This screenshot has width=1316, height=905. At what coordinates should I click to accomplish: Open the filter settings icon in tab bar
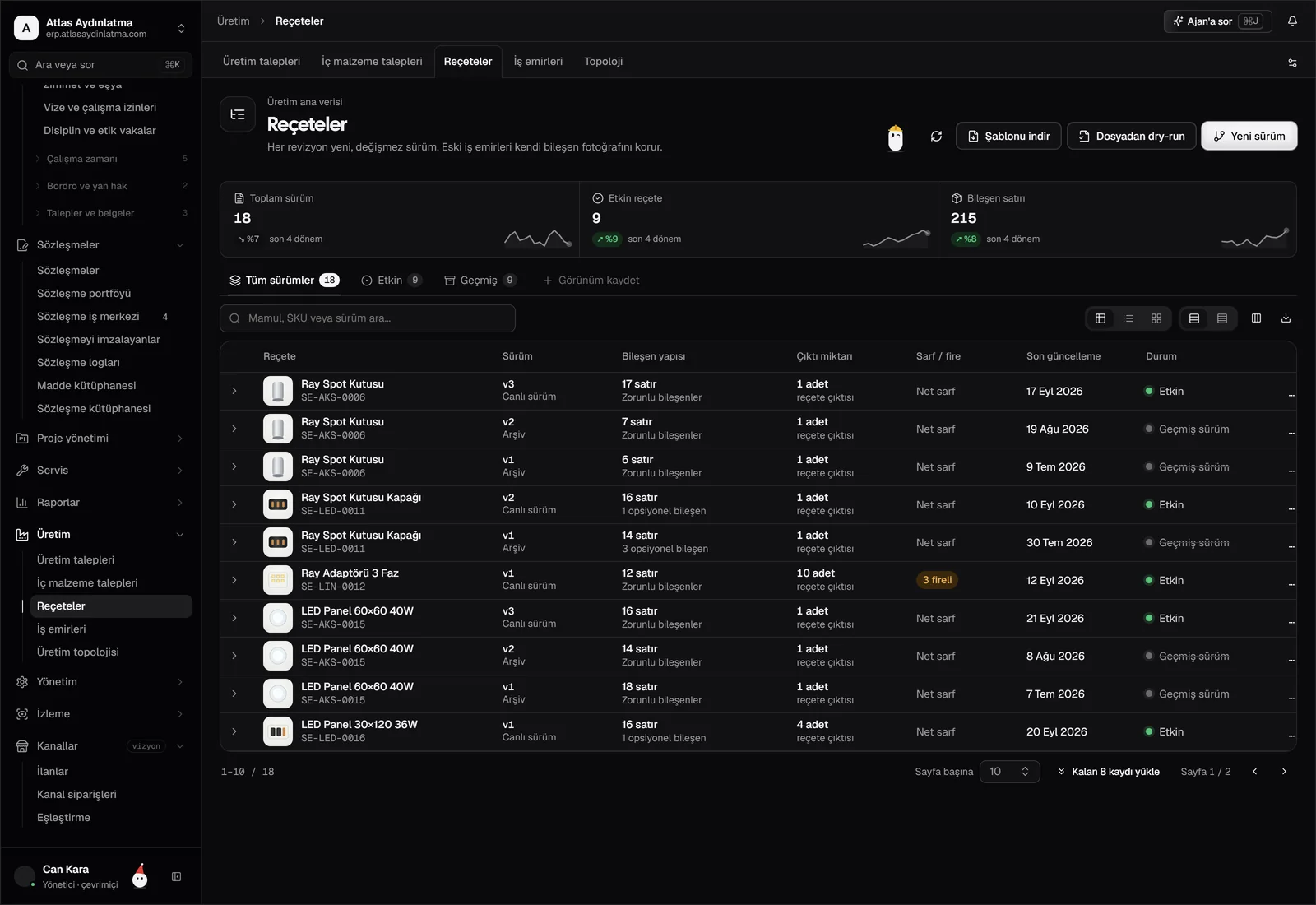(1292, 63)
